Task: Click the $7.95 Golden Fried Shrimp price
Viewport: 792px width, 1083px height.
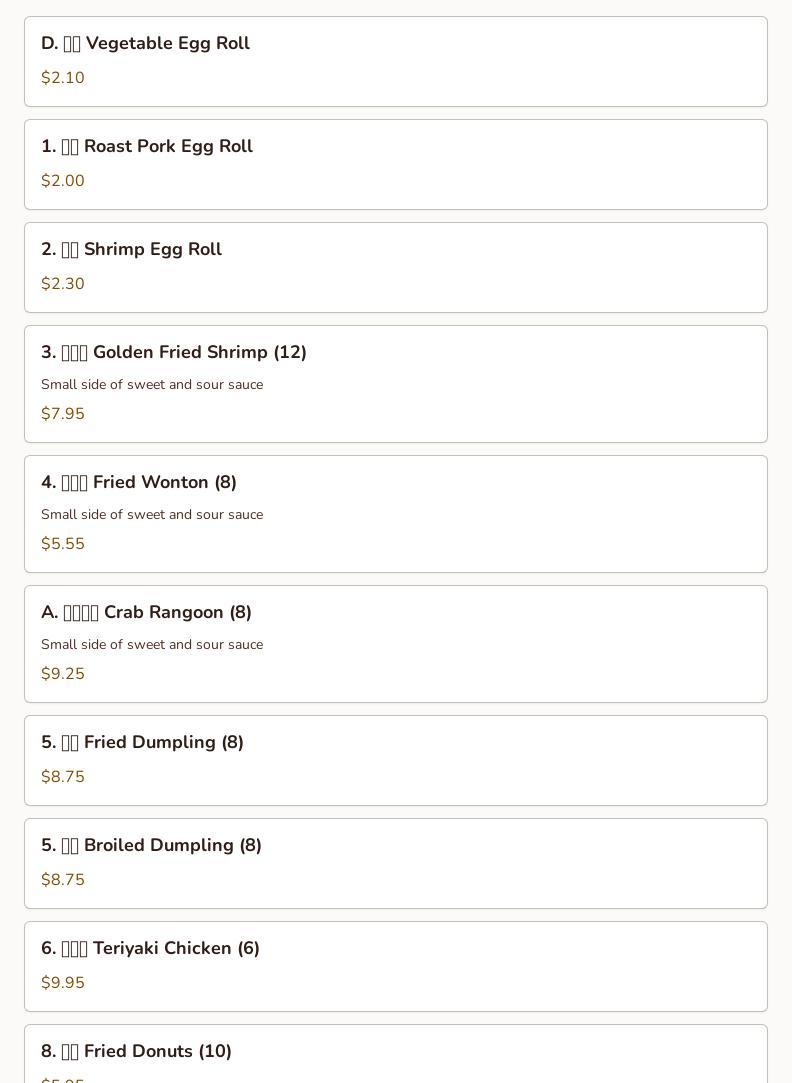Action: [x=63, y=414]
